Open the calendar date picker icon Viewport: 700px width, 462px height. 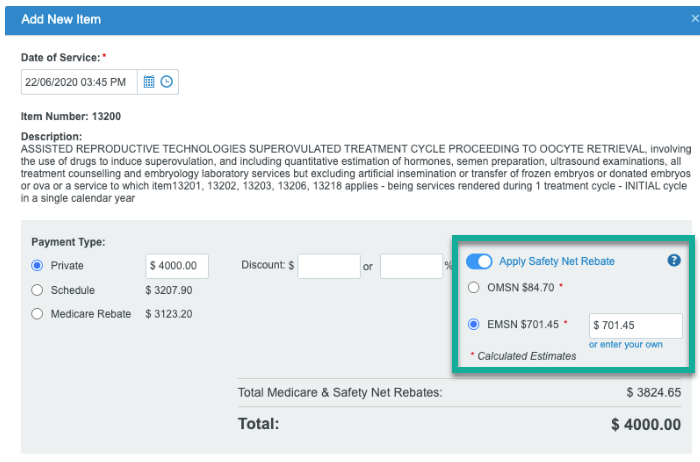[149, 82]
